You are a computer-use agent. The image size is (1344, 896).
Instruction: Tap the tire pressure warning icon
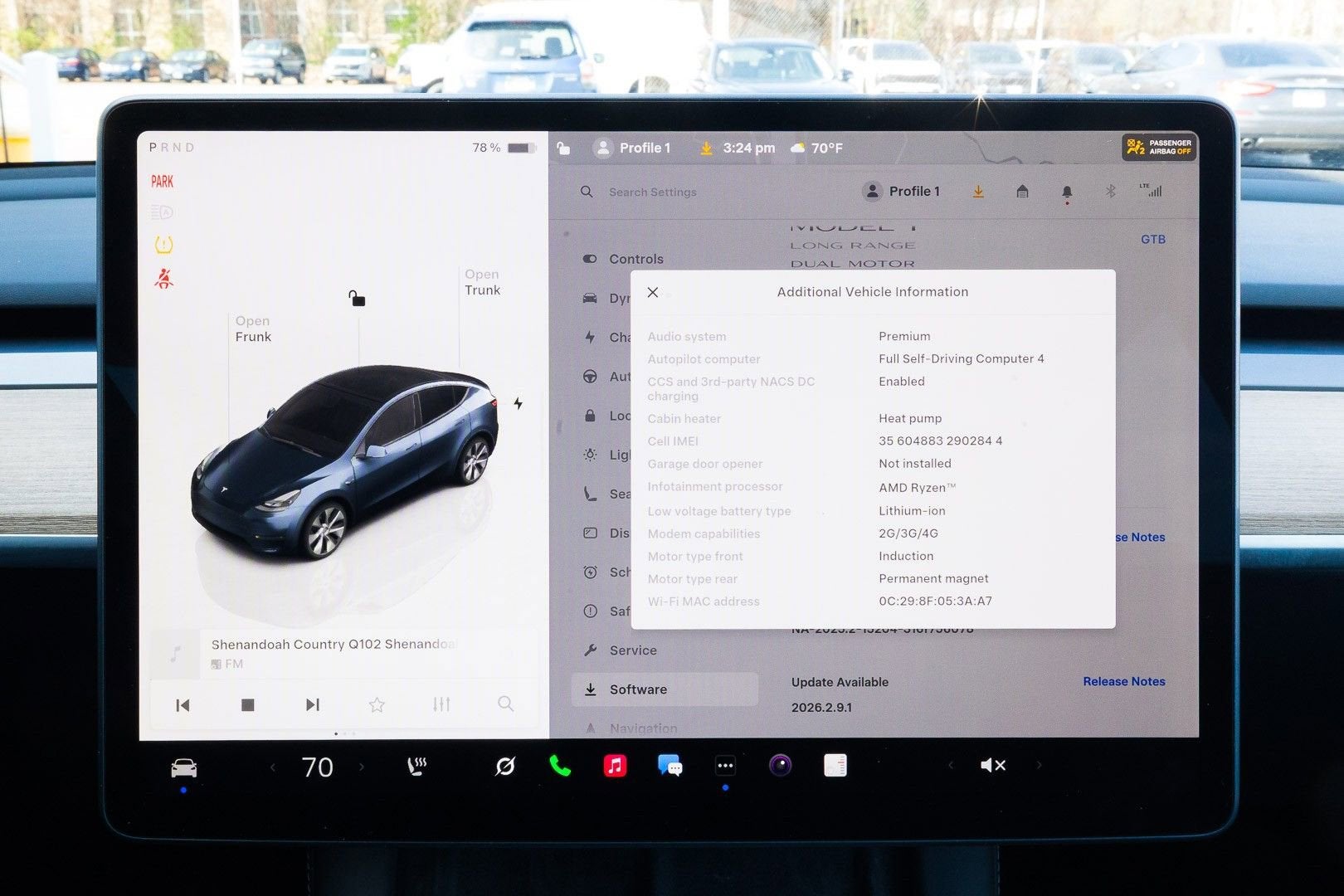pyautogui.click(x=163, y=245)
